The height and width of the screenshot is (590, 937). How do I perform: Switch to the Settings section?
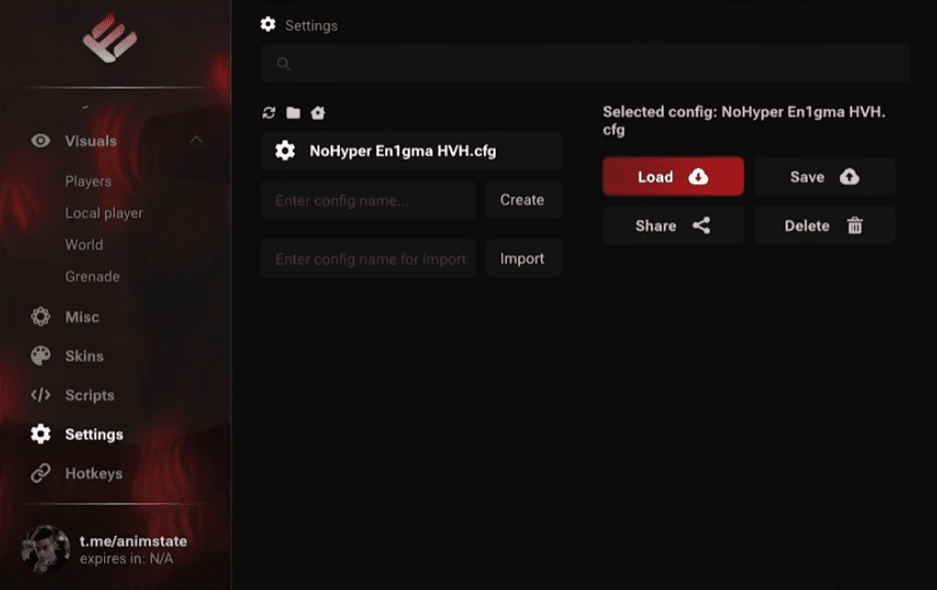93,434
